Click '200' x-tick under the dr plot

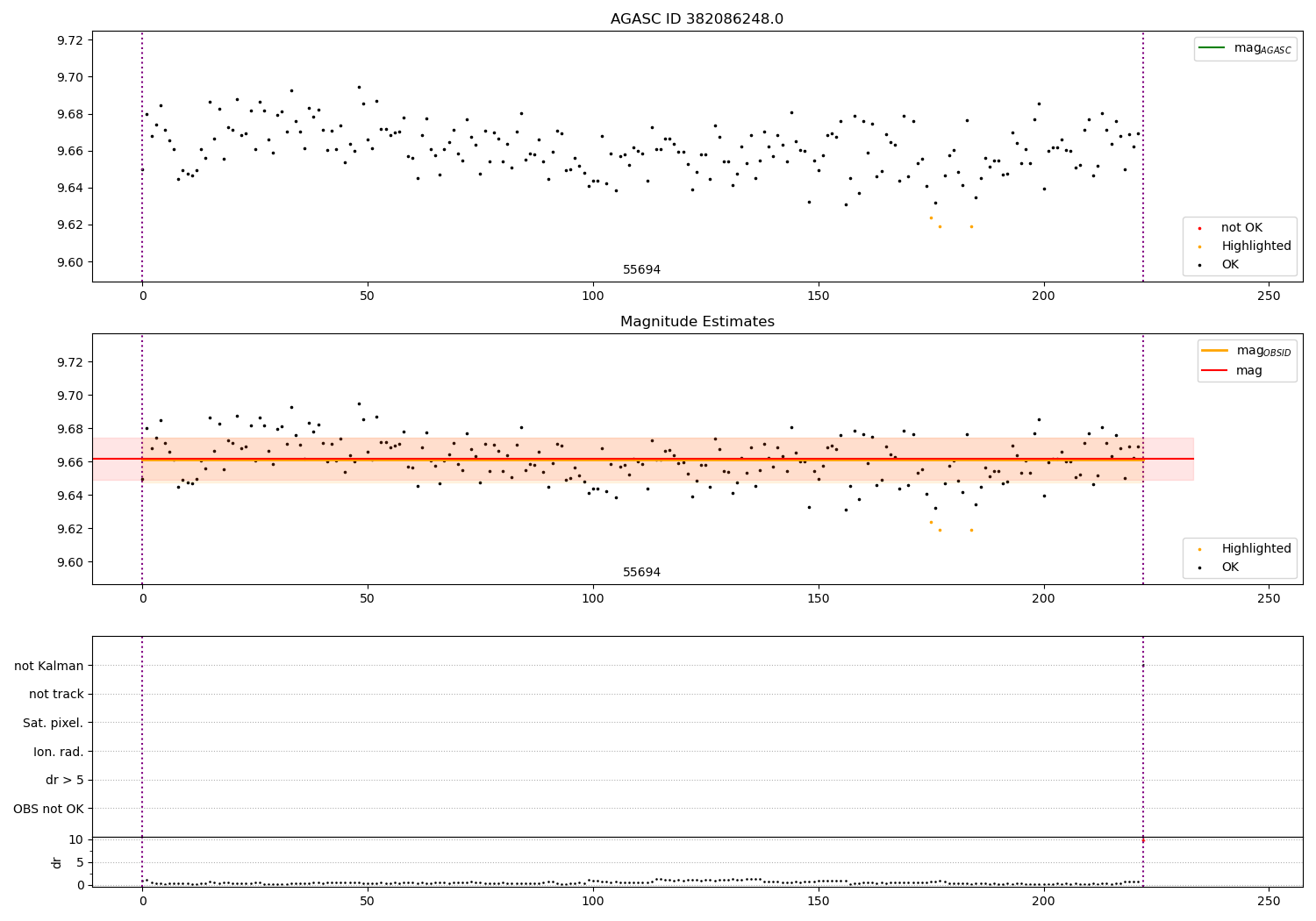[x=1043, y=901]
